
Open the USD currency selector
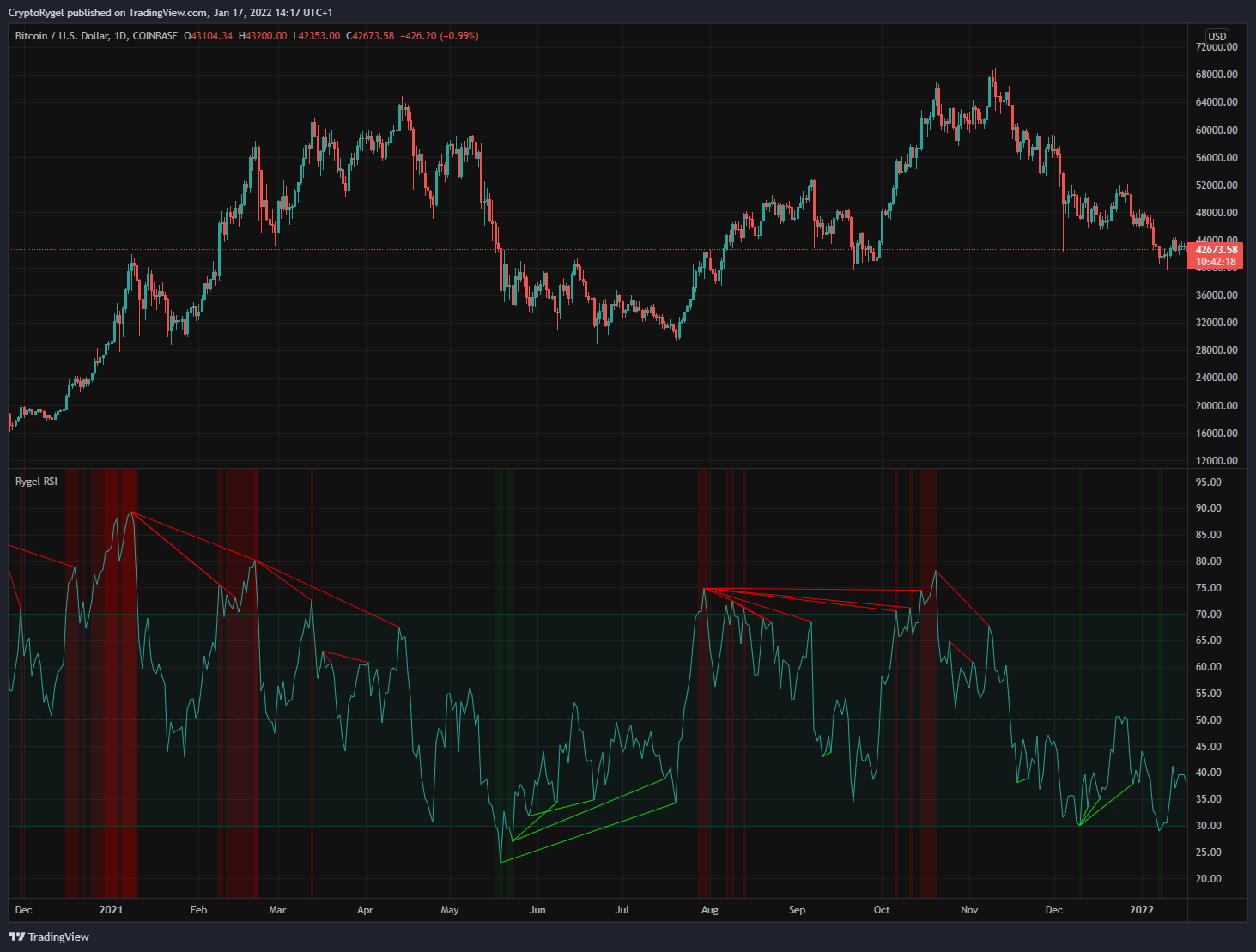point(1217,36)
